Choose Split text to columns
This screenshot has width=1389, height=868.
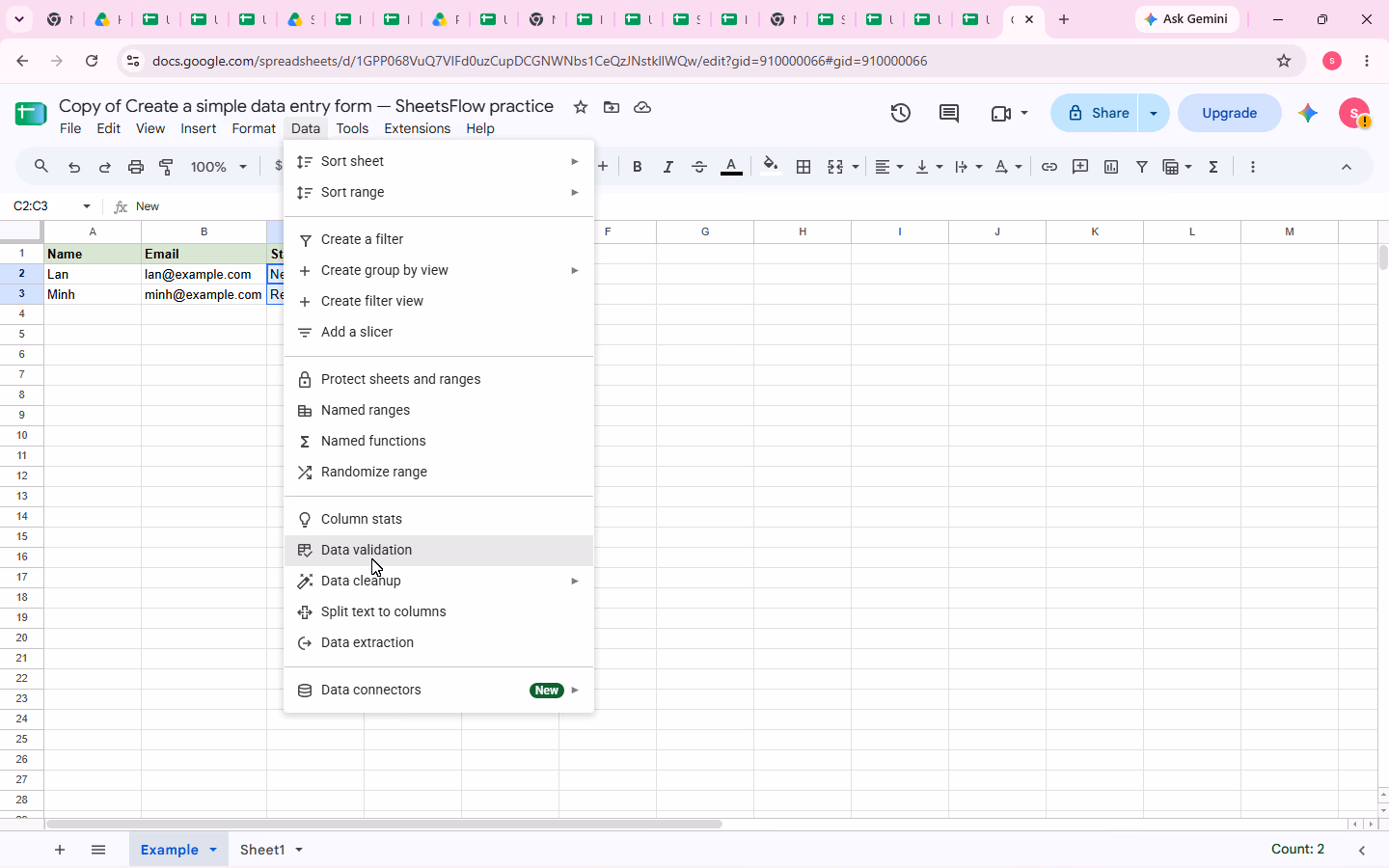click(x=439, y=611)
